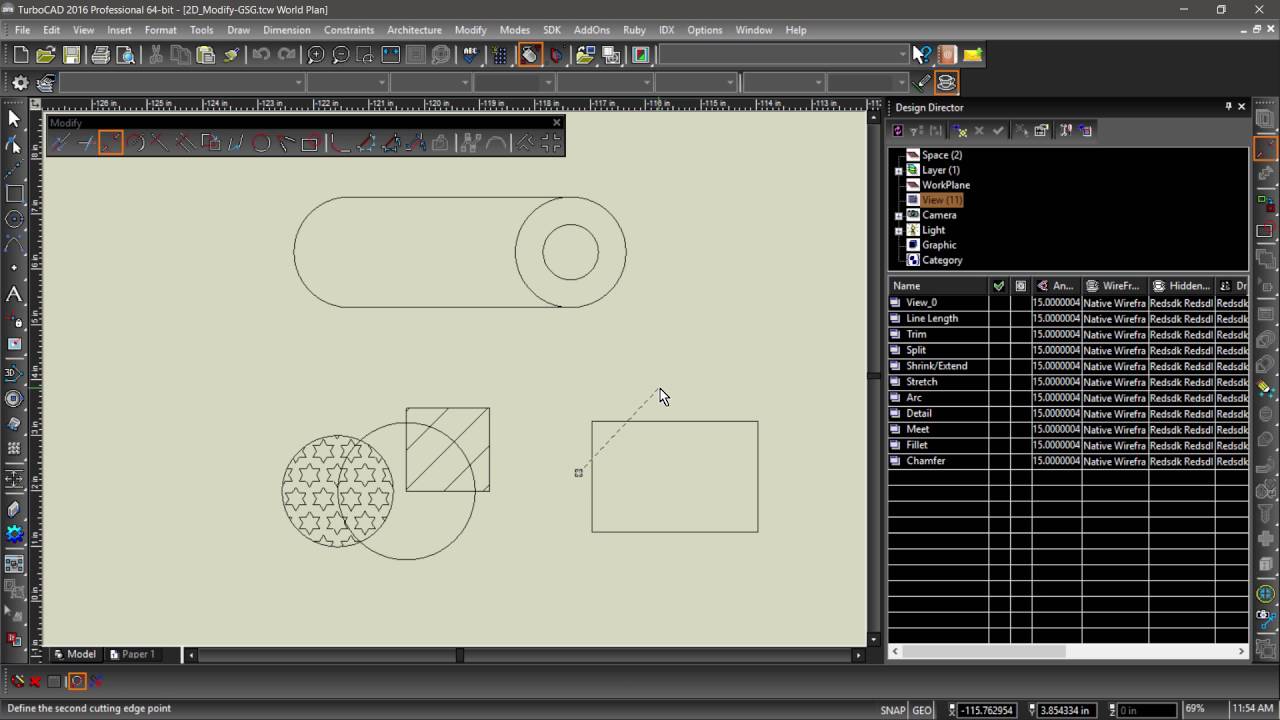This screenshot has height=720, width=1280.
Task: Click the Trim tool in the Modify toolbar
Action: click(86, 144)
